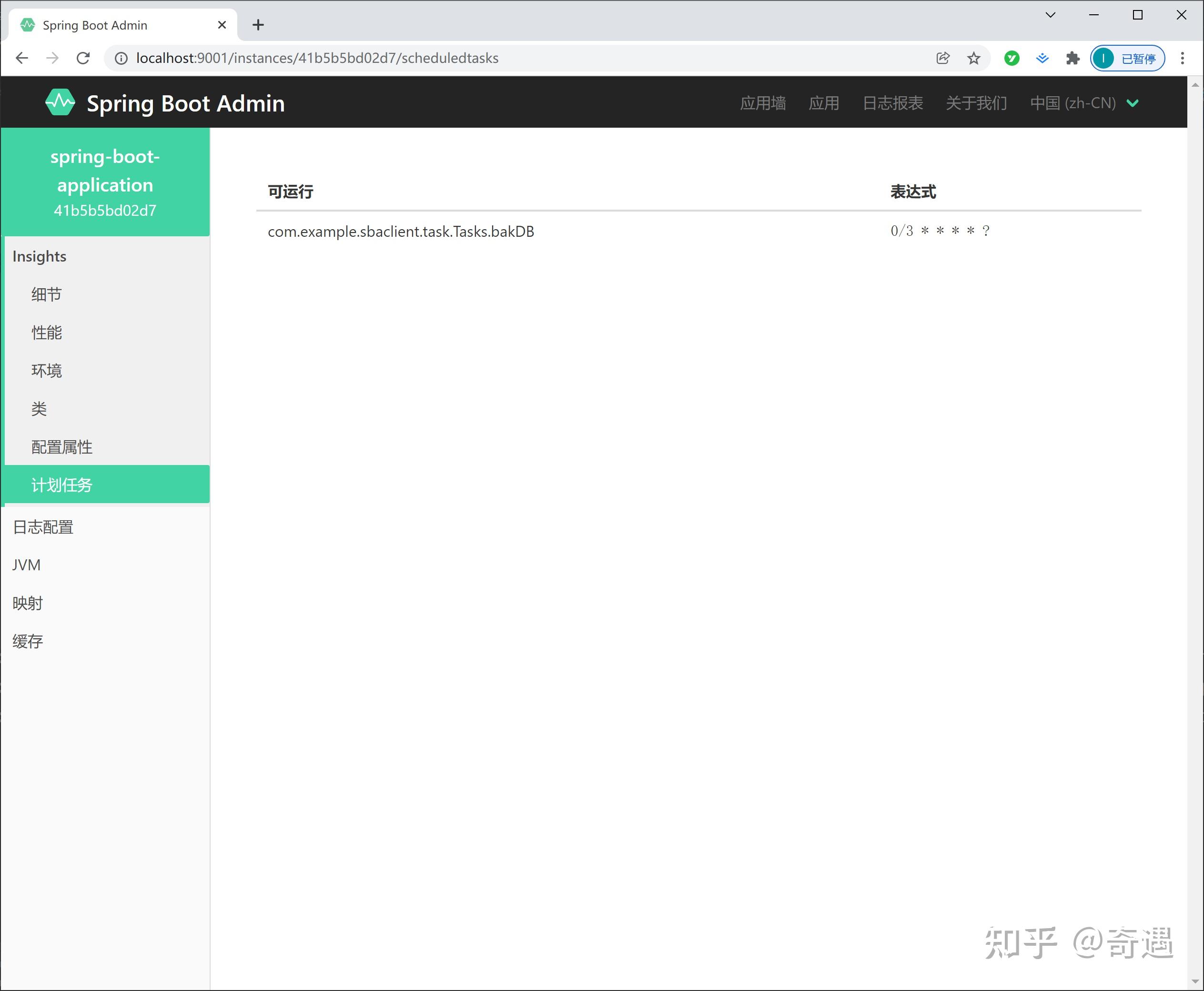Click the address bar URL field
The image size is (1204, 991).
point(316,58)
